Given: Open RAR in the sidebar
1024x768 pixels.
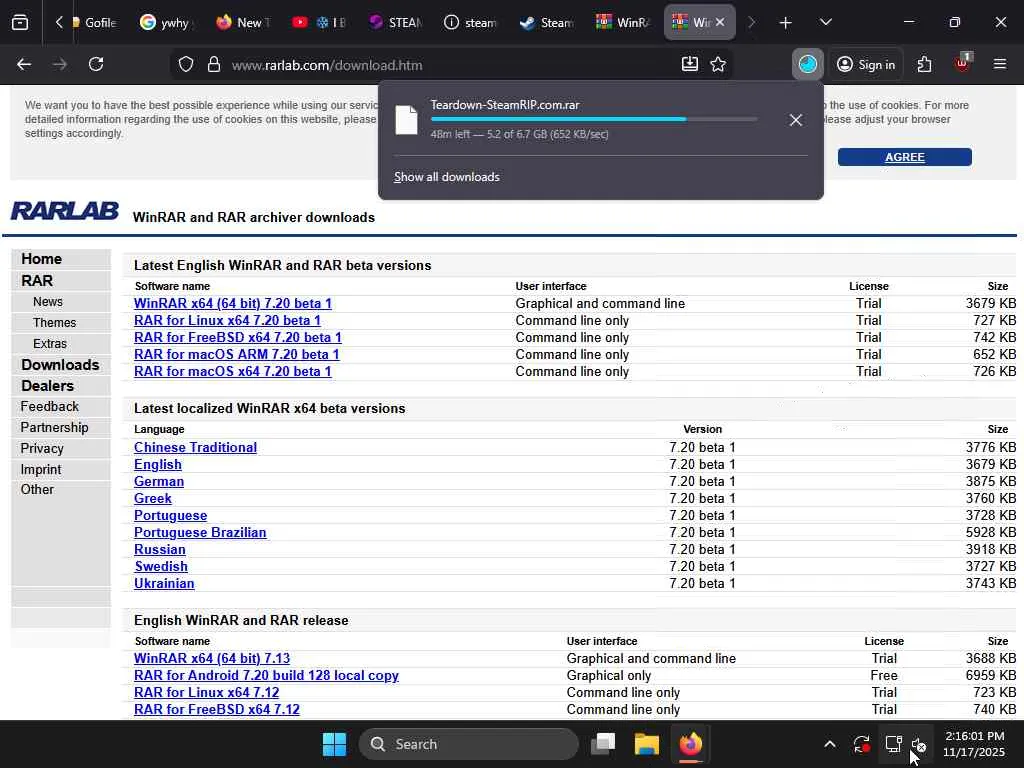Looking at the screenshot, I should click(x=37, y=281).
